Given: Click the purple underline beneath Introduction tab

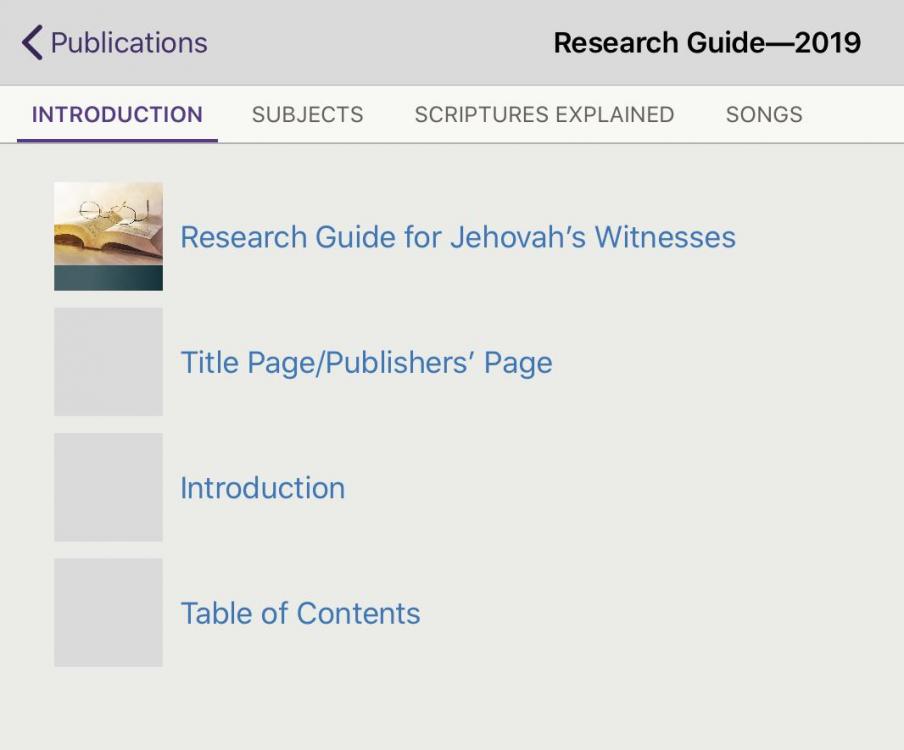Looking at the screenshot, I should point(117,140).
